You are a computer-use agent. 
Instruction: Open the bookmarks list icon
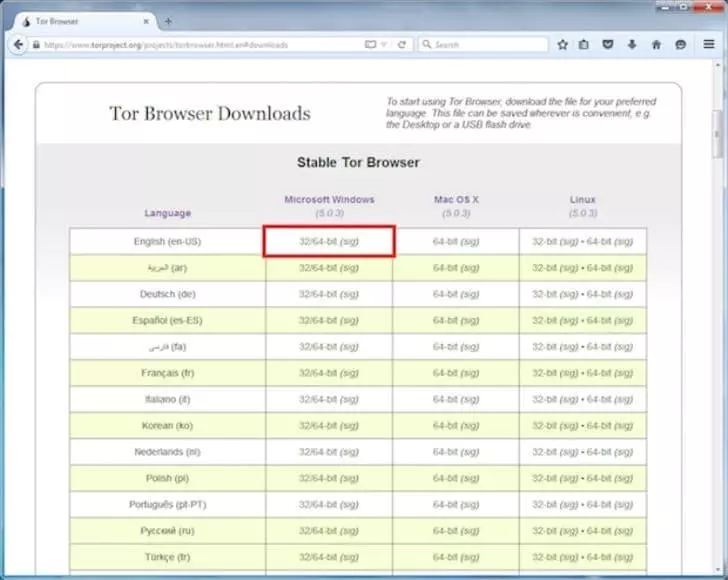(x=584, y=45)
